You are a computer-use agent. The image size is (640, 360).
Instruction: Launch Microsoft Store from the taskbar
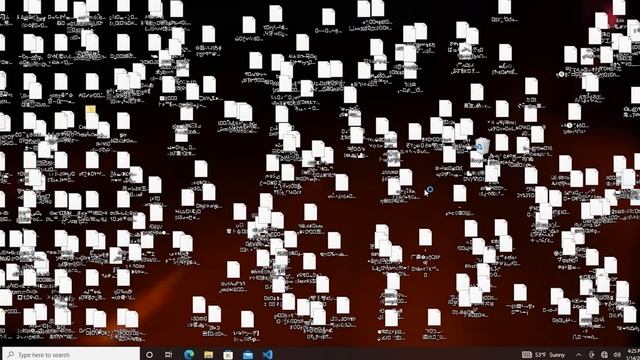coord(228,355)
